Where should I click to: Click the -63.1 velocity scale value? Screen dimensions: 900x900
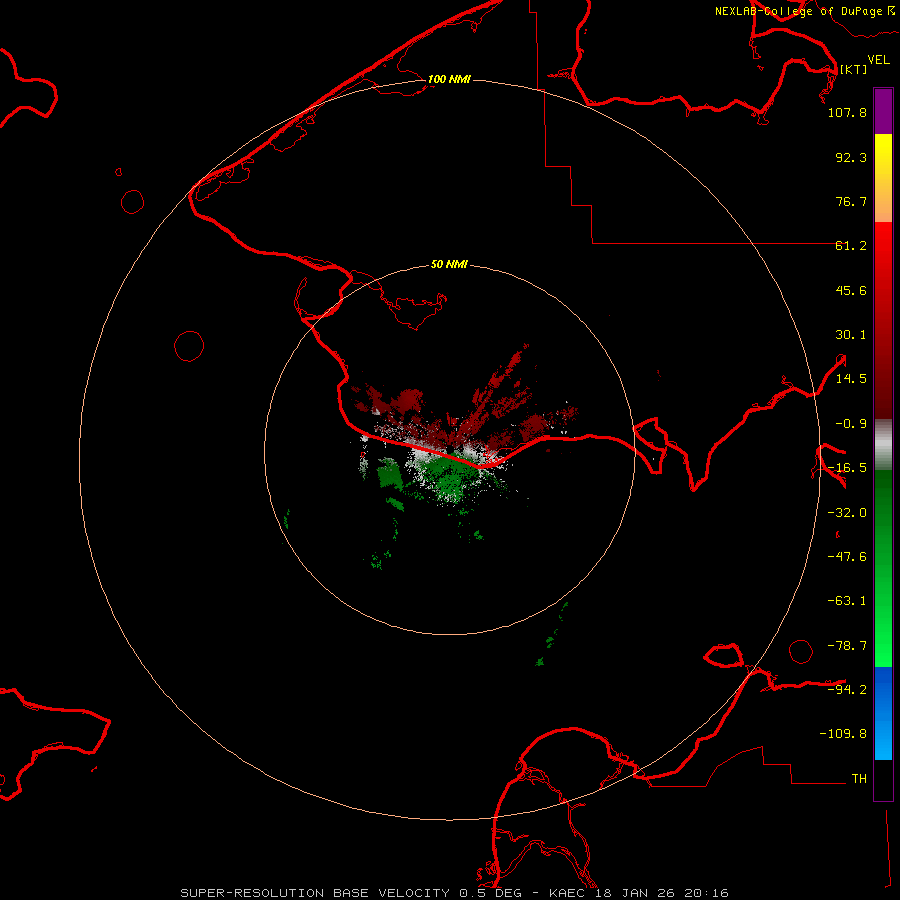pos(847,601)
